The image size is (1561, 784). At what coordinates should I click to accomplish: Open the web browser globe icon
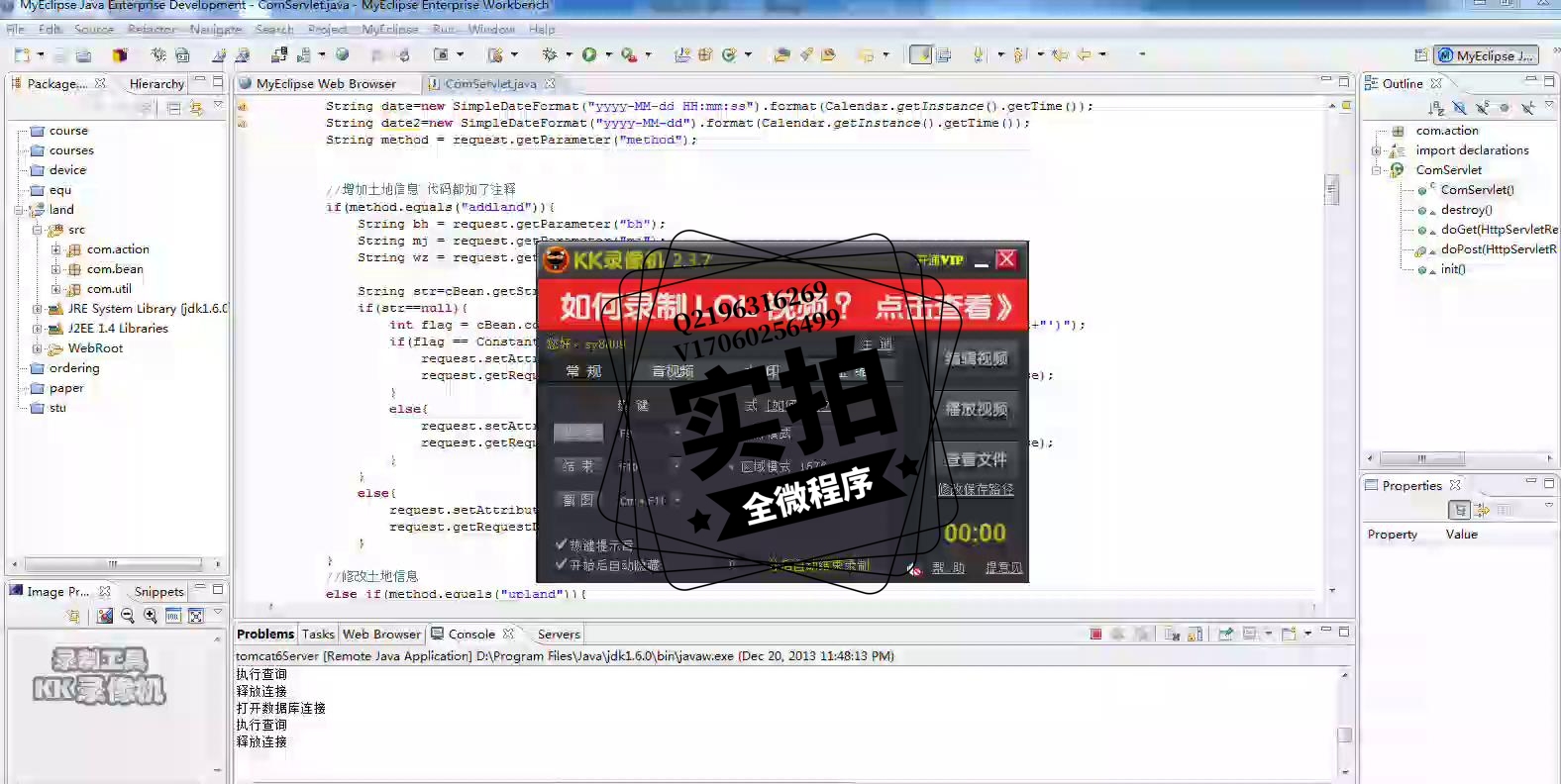point(342,54)
